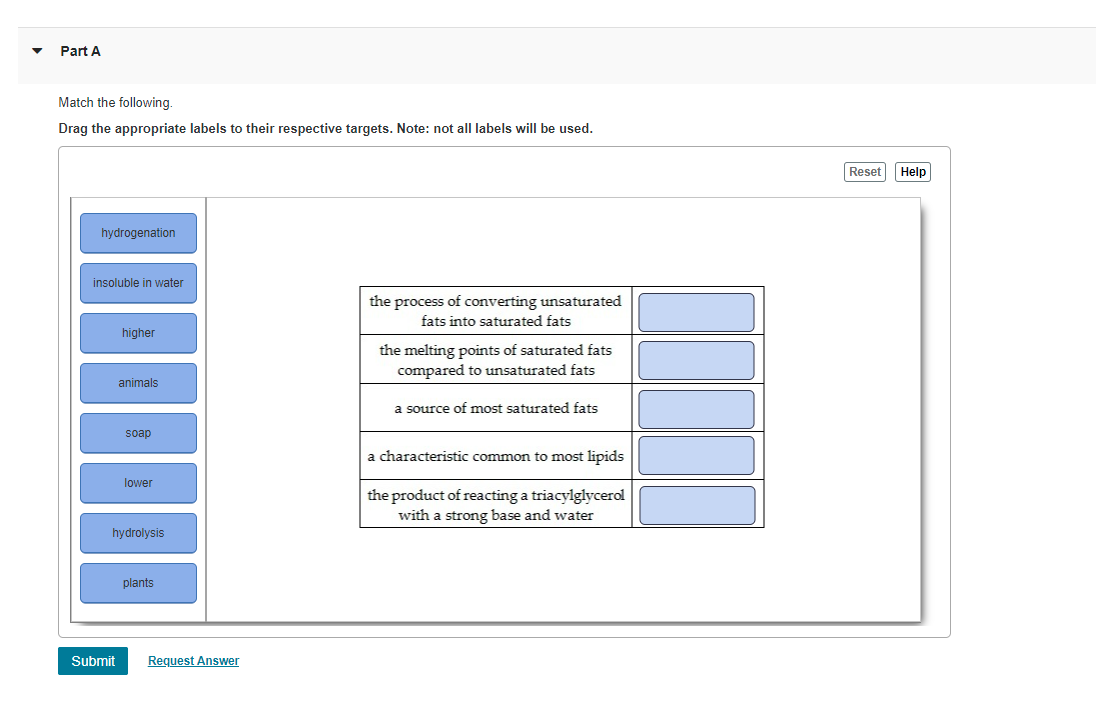This screenshot has width=1096, height=715.
Task: Click the target box for triacylglycerol reaction product
Action: (x=696, y=505)
